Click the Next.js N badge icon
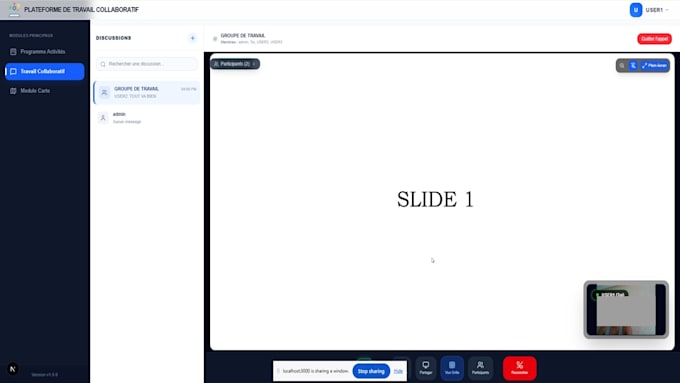 point(13,369)
